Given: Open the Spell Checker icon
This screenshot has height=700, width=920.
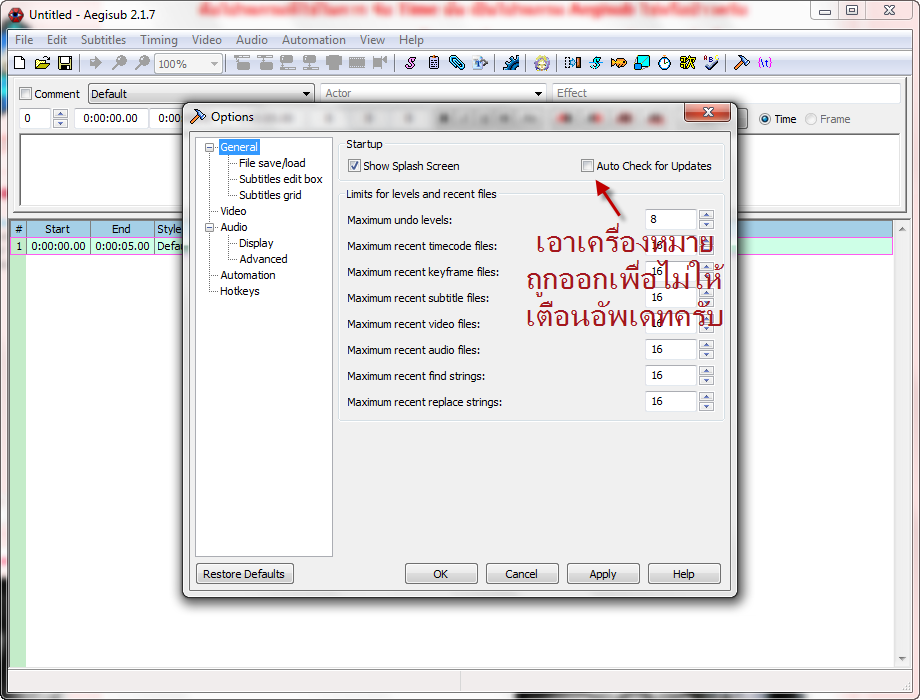Looking at the screenshot, I should click(x=711, y=63).
